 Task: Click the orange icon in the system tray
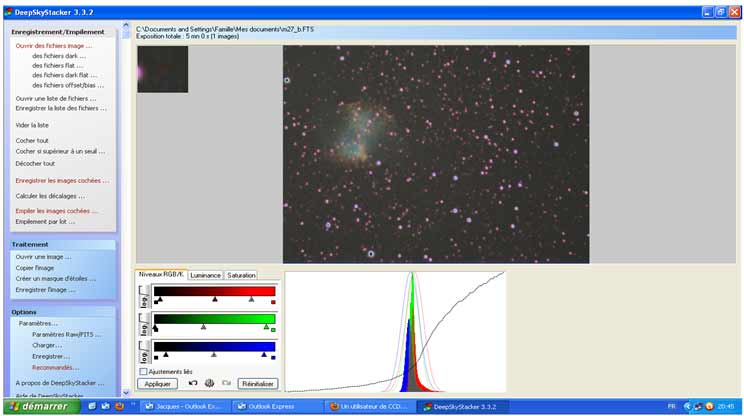(x=709, y=407)
